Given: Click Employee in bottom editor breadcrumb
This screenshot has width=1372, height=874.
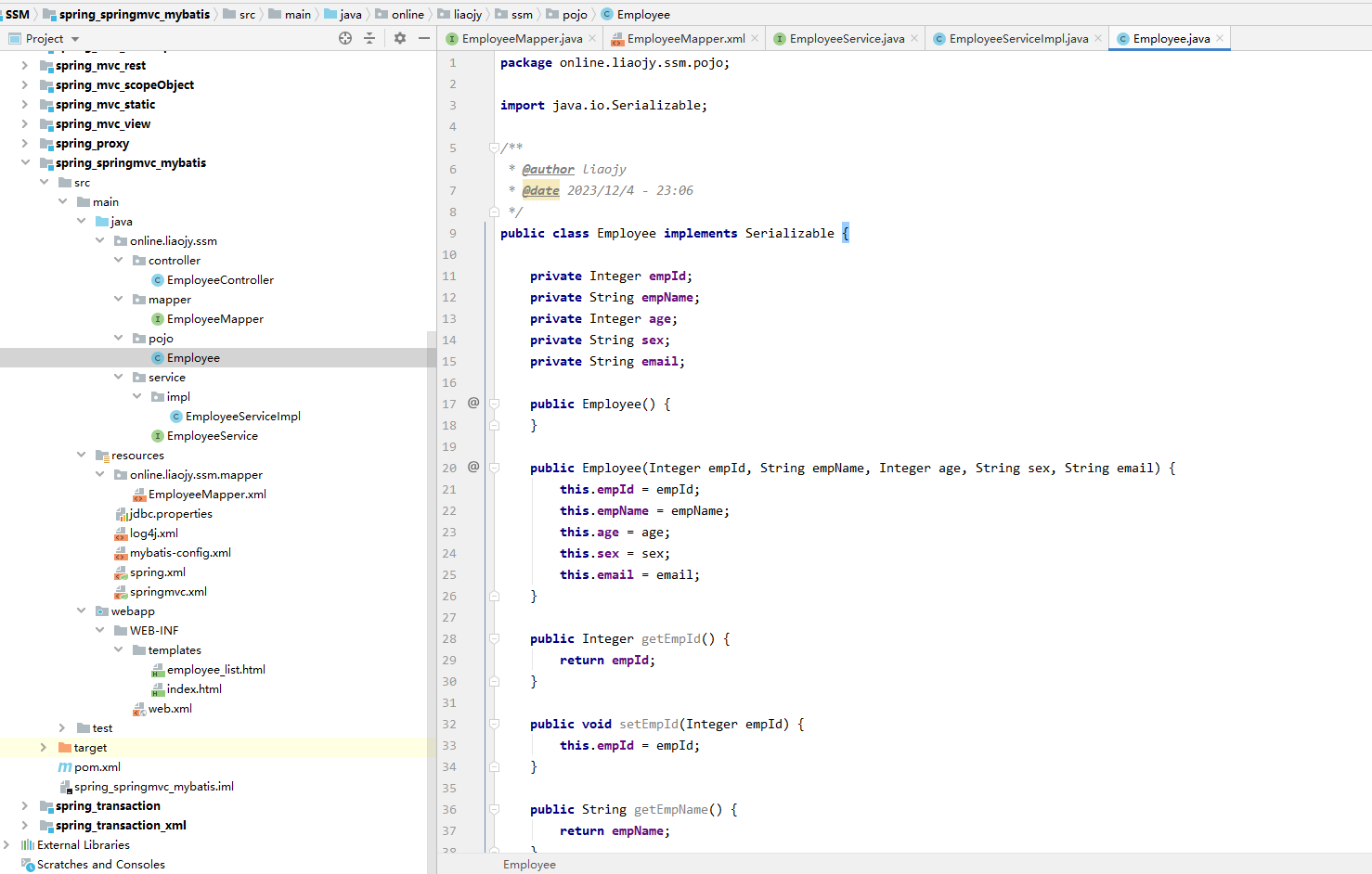Looking at the screenshot, I should 529,864.
